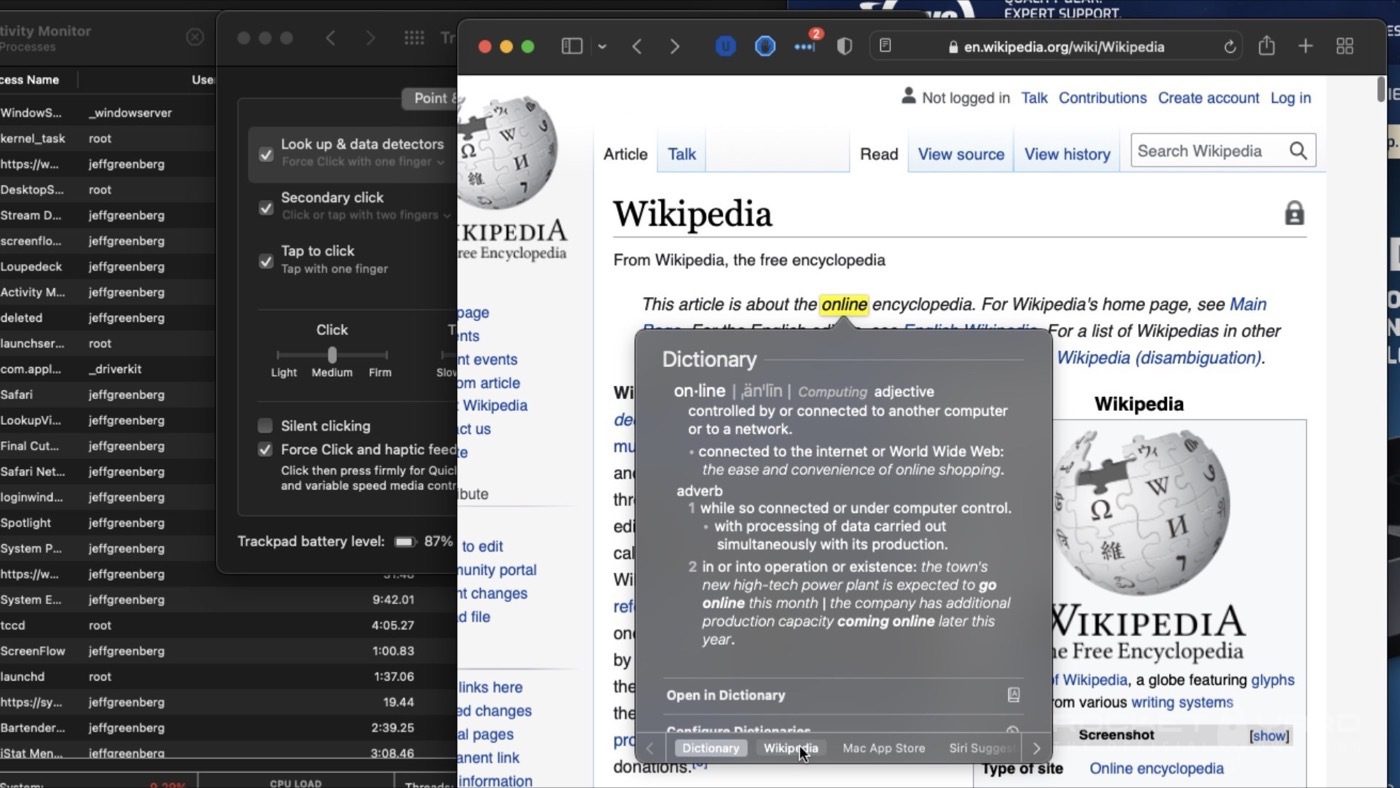Click the Safari share icon
The image size is (1400, 788).
[x=1266, y=47]
